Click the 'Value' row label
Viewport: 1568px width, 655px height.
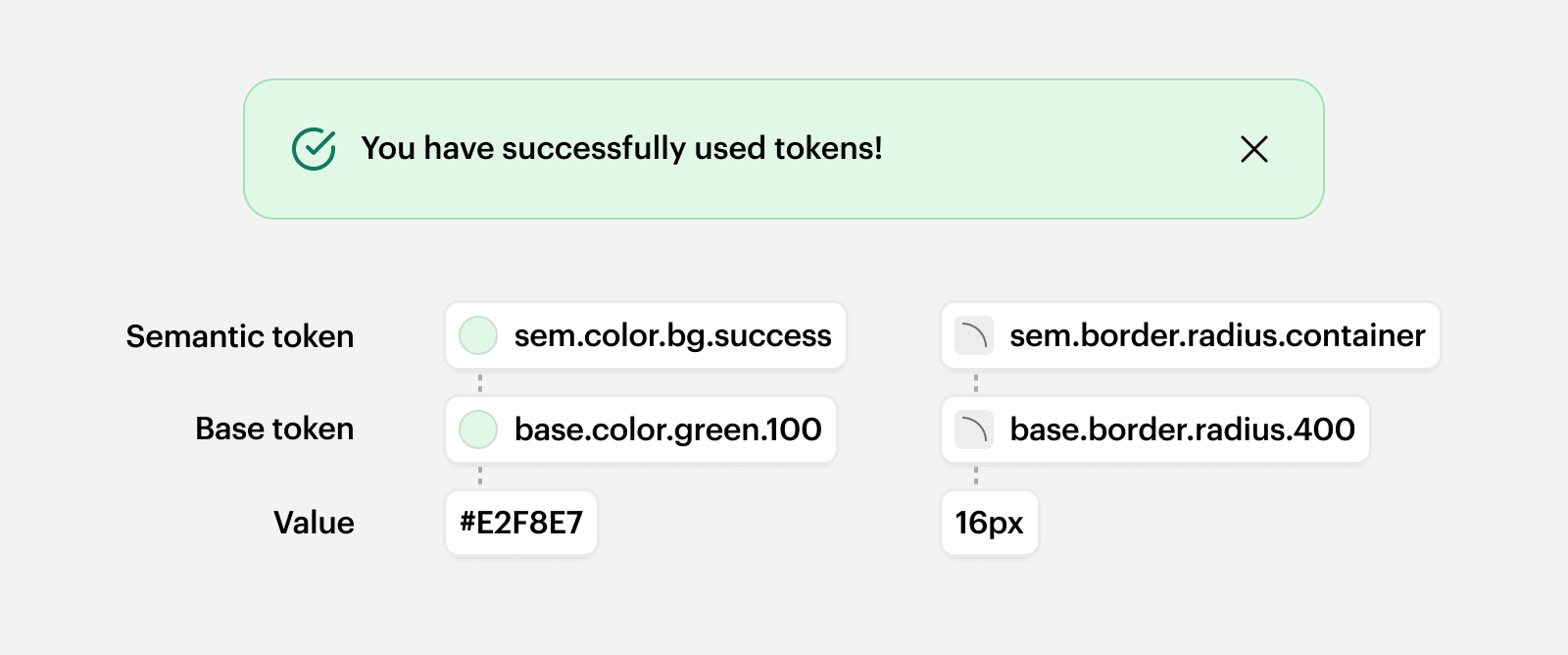[314, 523]
